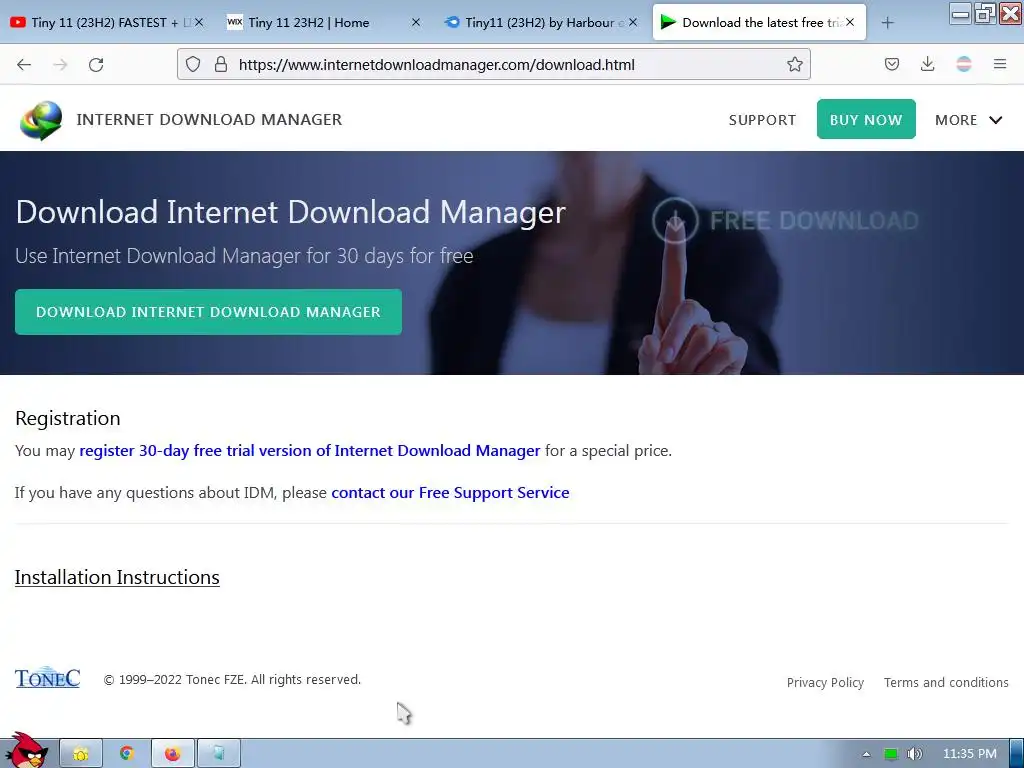Save page to Pocket icon

tap(891, 64)
